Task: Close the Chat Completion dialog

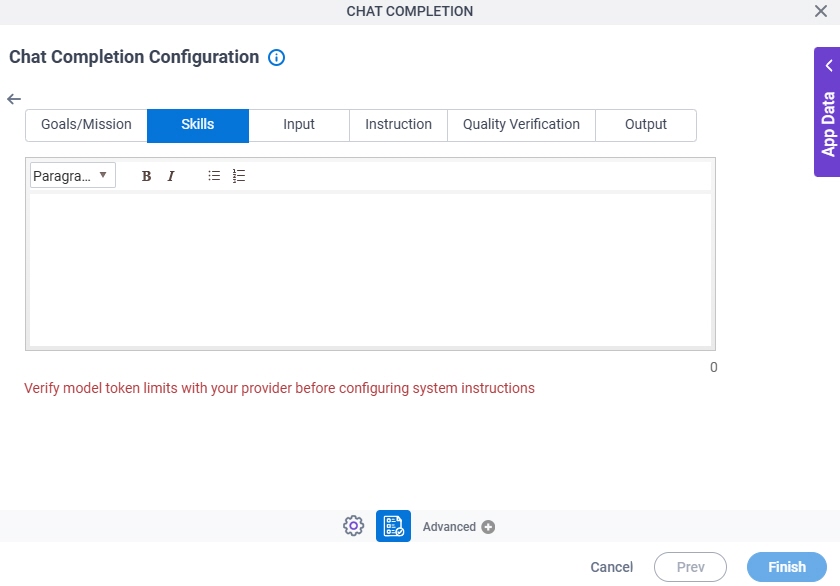Action: (x=820, y=11)
